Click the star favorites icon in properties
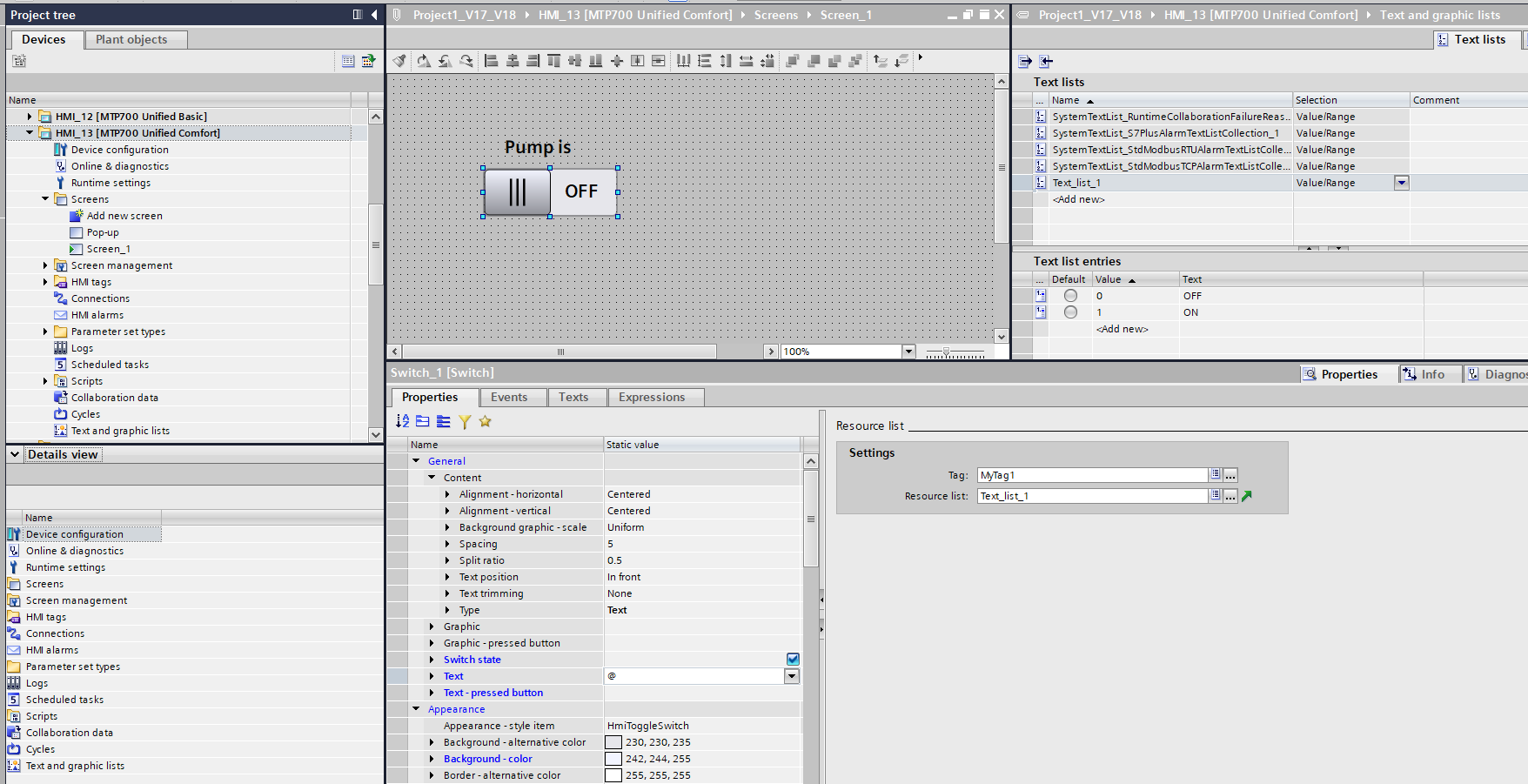This screenshot has height=784, width=1528. click(486, 421)
